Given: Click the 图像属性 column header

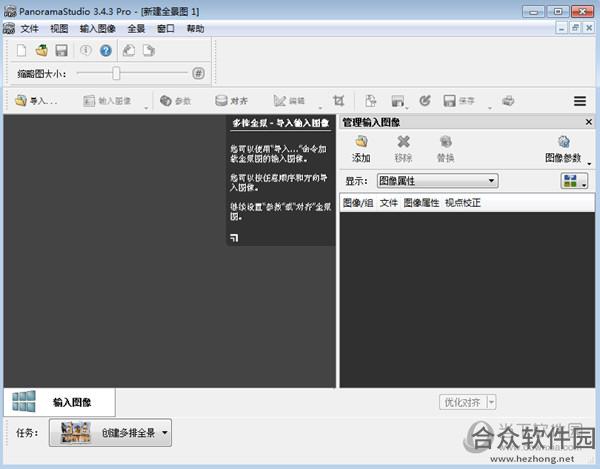Looking at the screenshot, I should (x=421, y=203).
